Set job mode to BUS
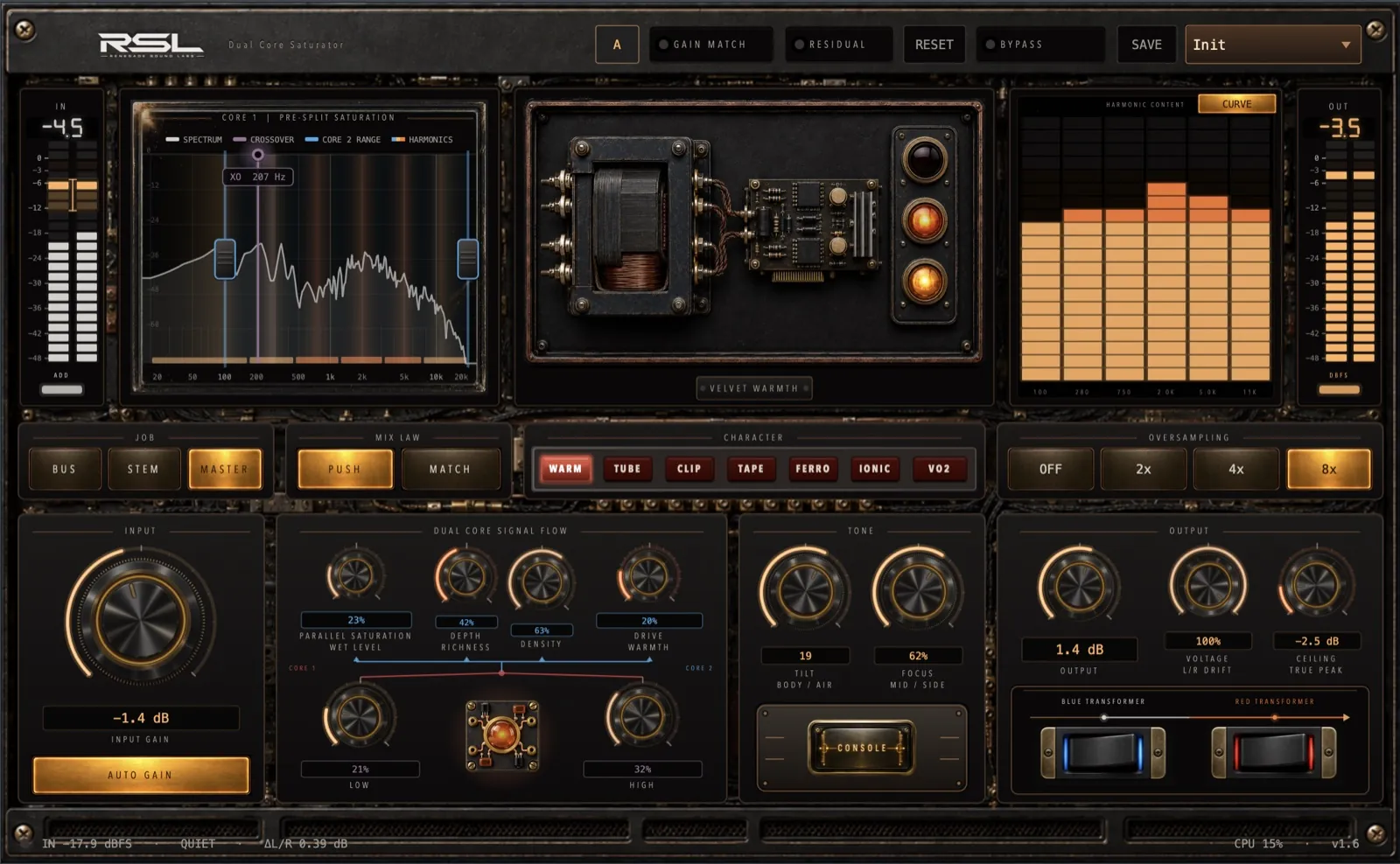 coord(65,469)
